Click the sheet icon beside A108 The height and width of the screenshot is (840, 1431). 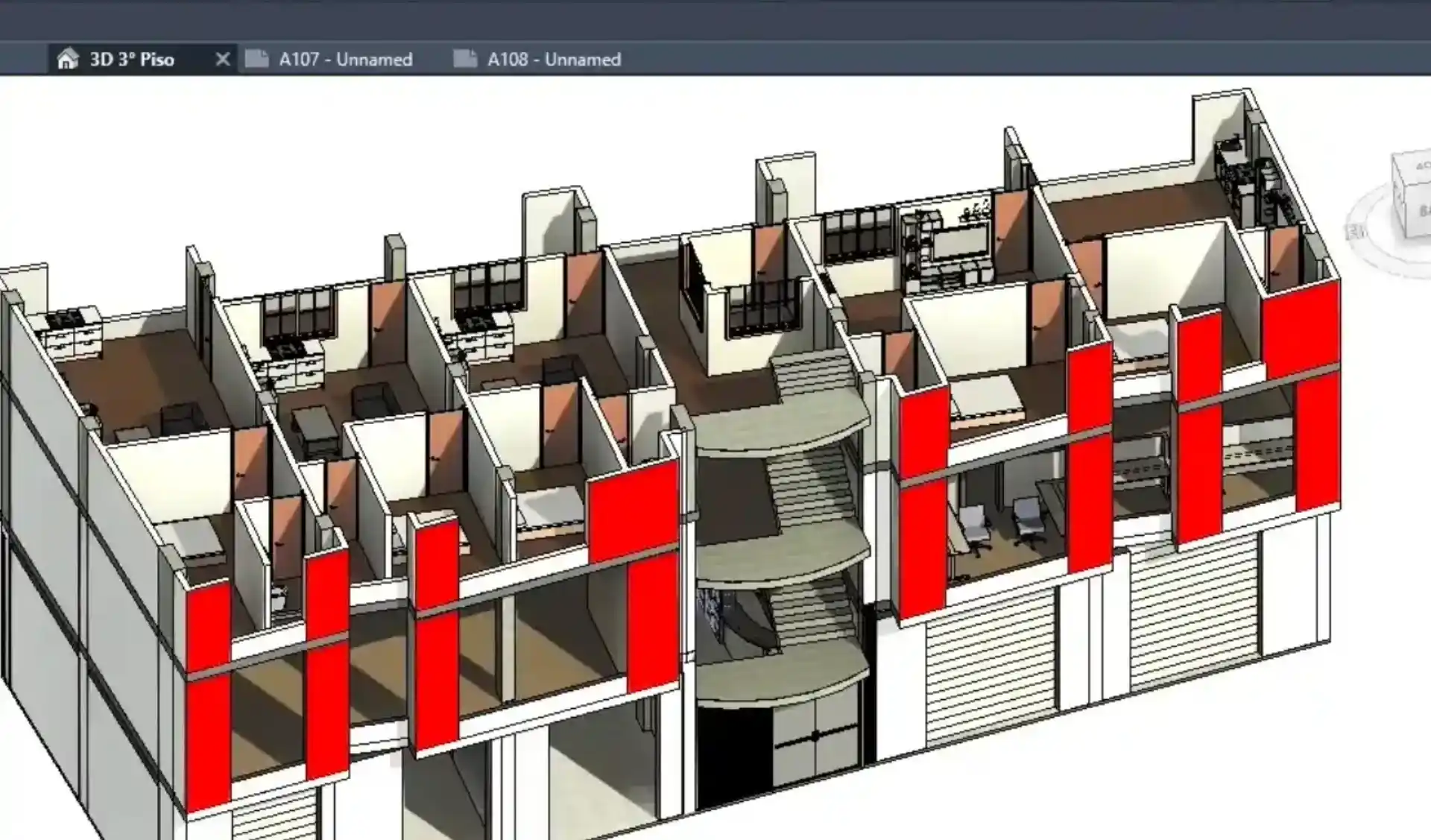(x=466, y=59)
